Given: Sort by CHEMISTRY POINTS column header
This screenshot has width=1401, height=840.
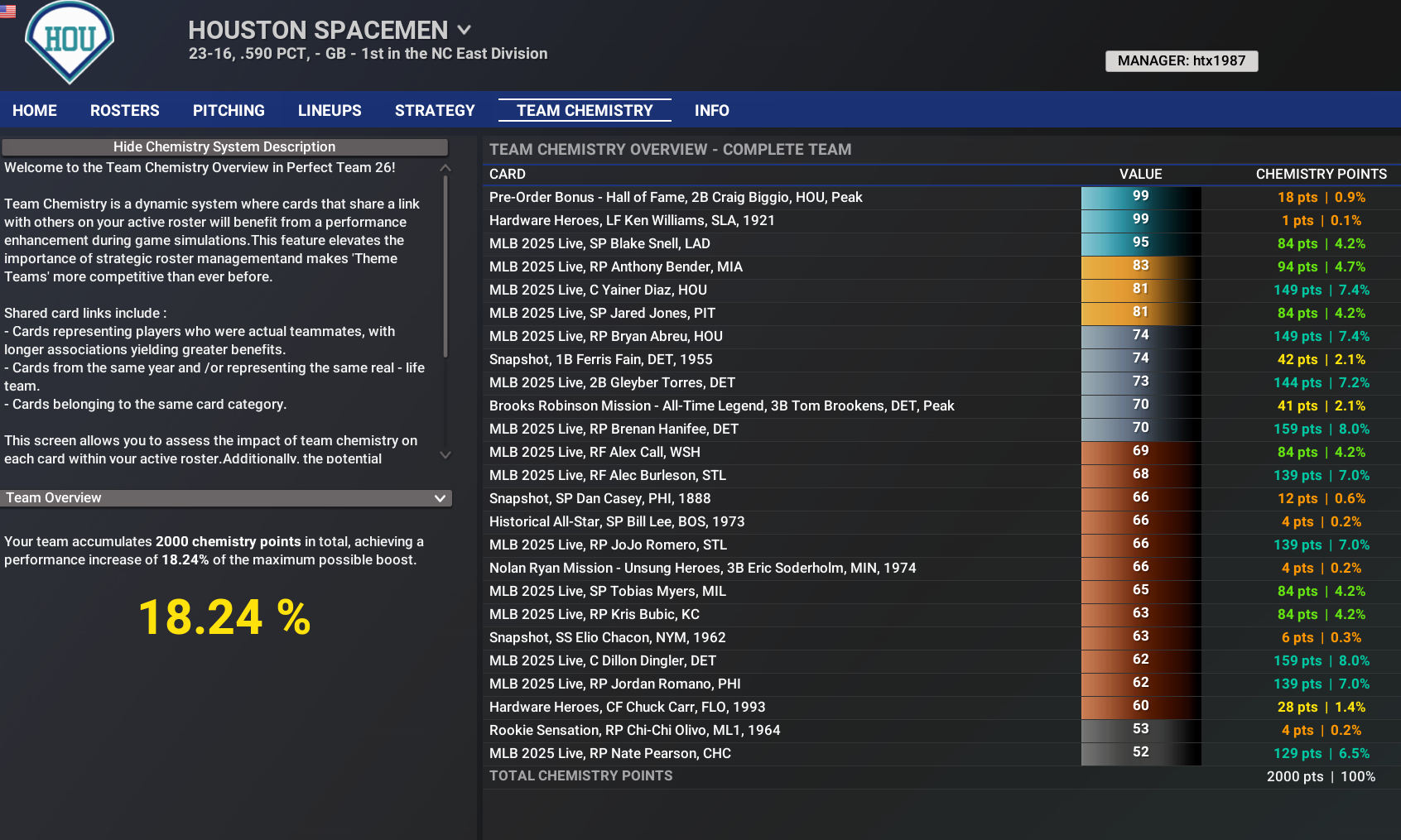Looking at the screenshot, I should click(1321, 175).
